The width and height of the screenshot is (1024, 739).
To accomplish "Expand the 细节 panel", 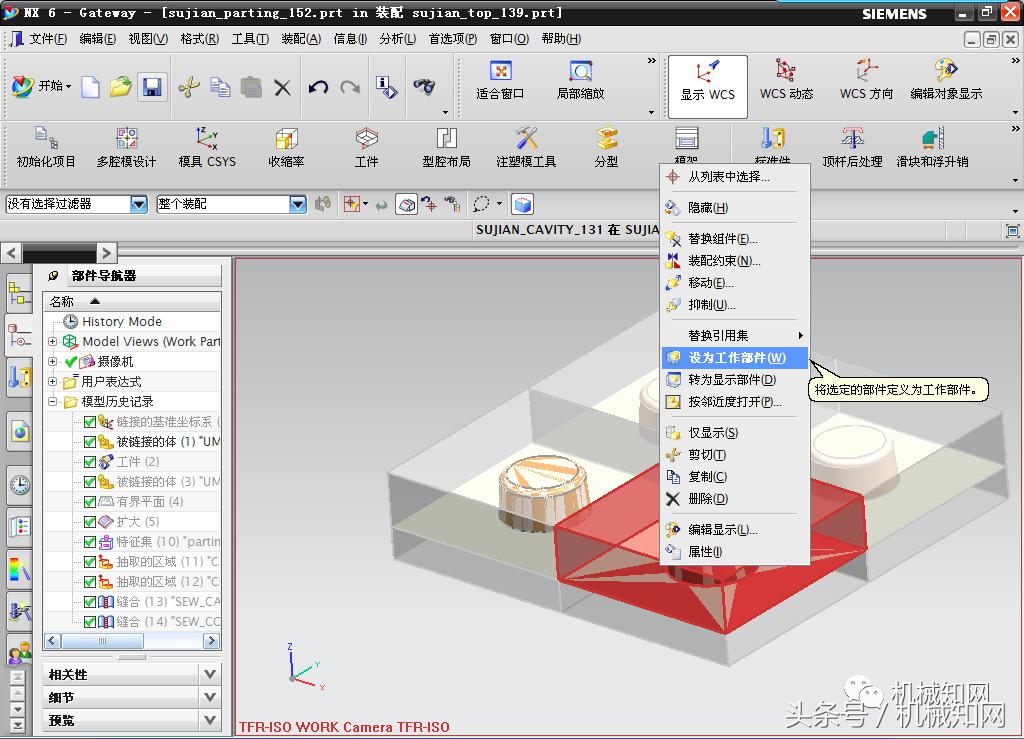I will [x=210, y=697].
